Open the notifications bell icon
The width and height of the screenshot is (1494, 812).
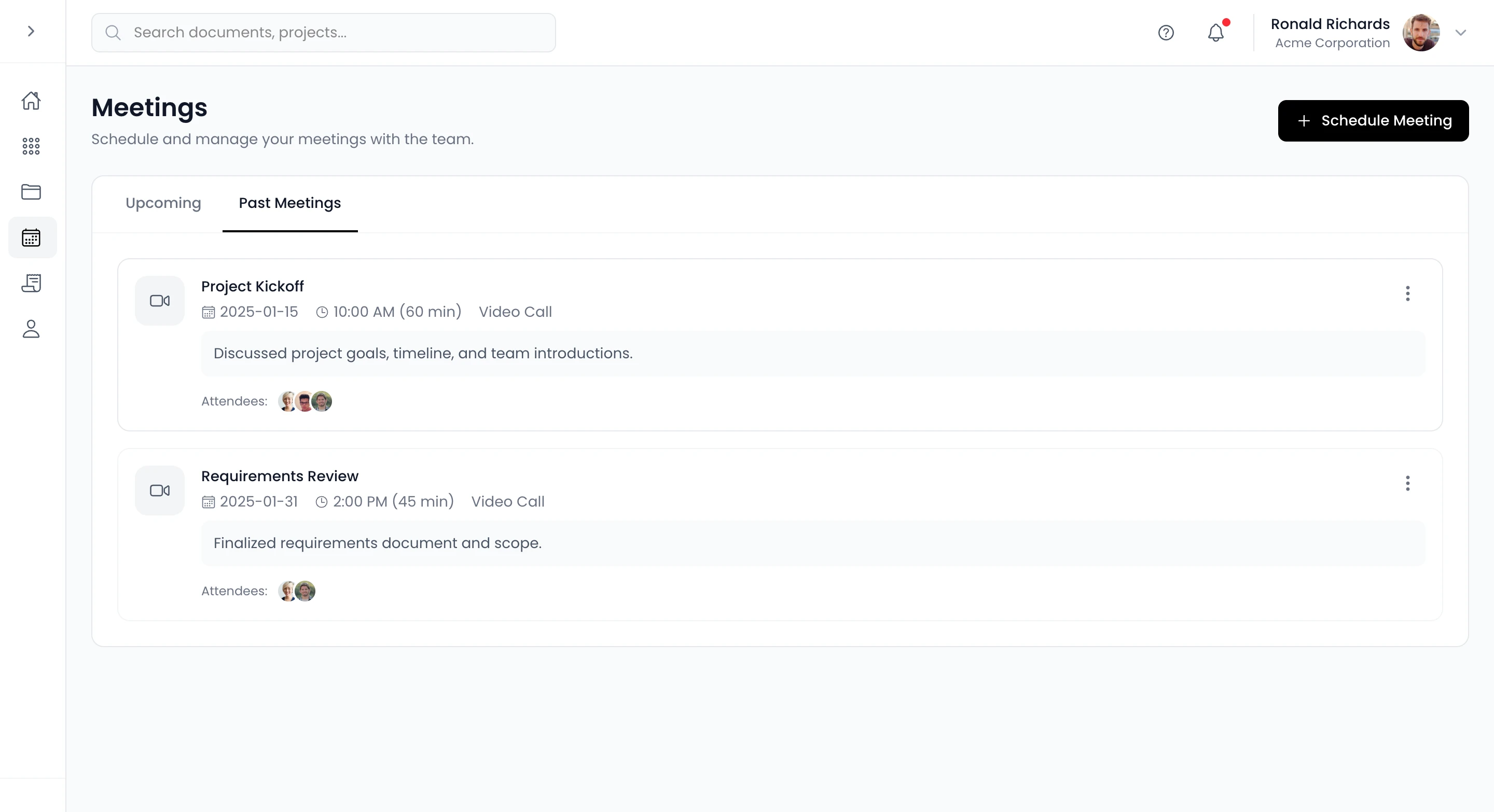tap(1215, 33)
